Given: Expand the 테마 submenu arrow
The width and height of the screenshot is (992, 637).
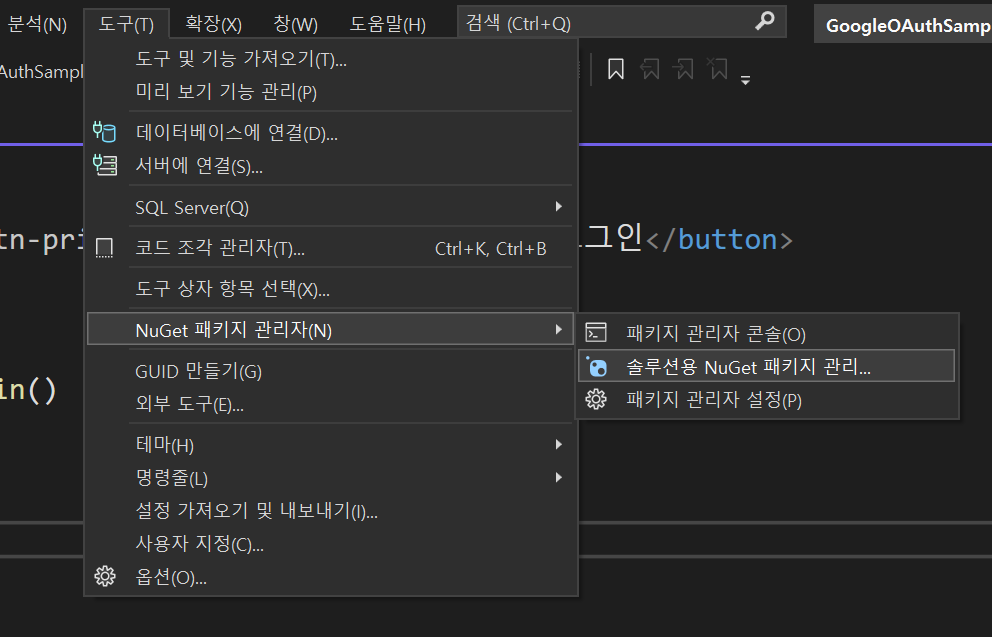Looking at the screenshot, I should click(x=558, y=444).
